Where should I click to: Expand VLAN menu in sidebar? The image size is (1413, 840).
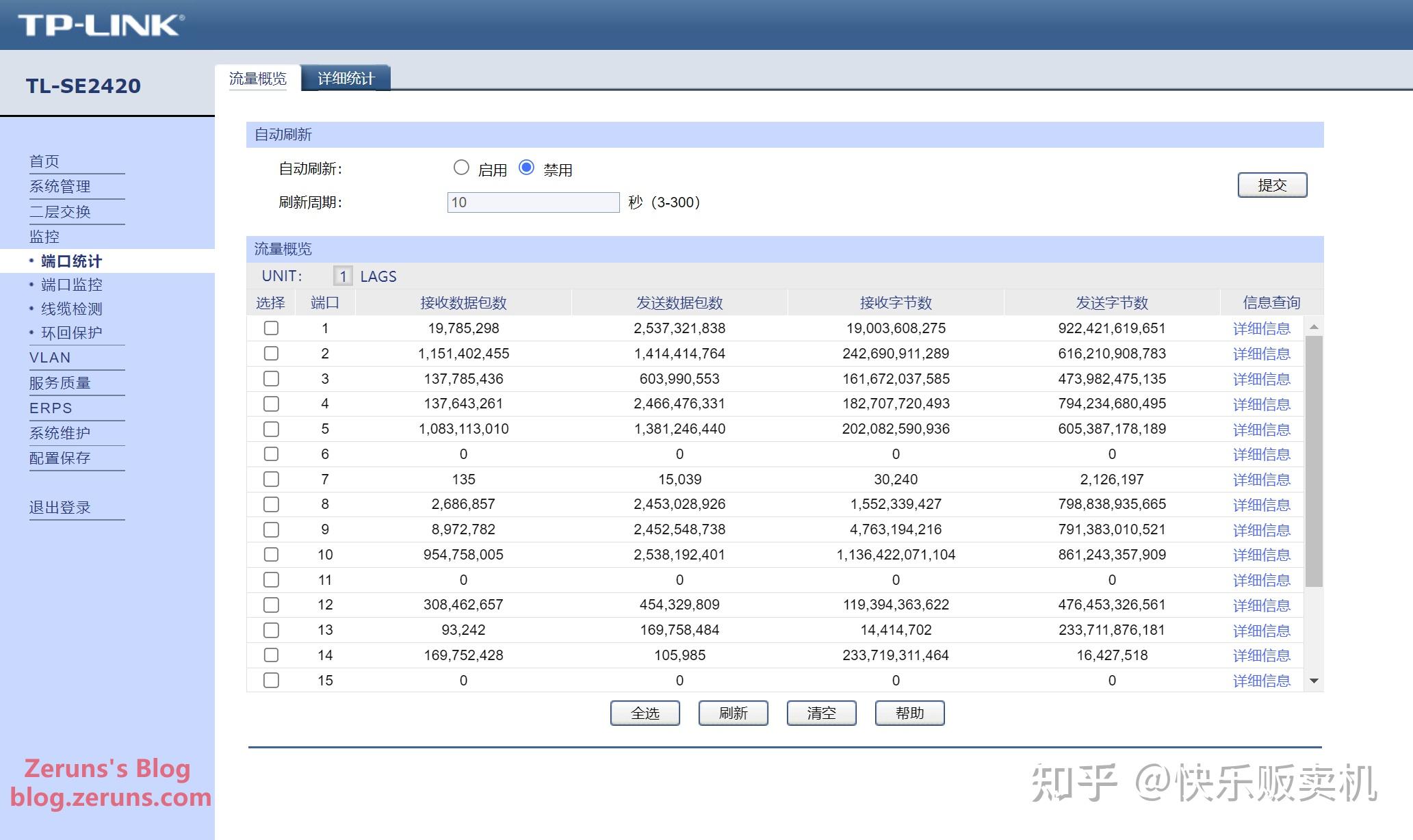[x=50, y=357]
